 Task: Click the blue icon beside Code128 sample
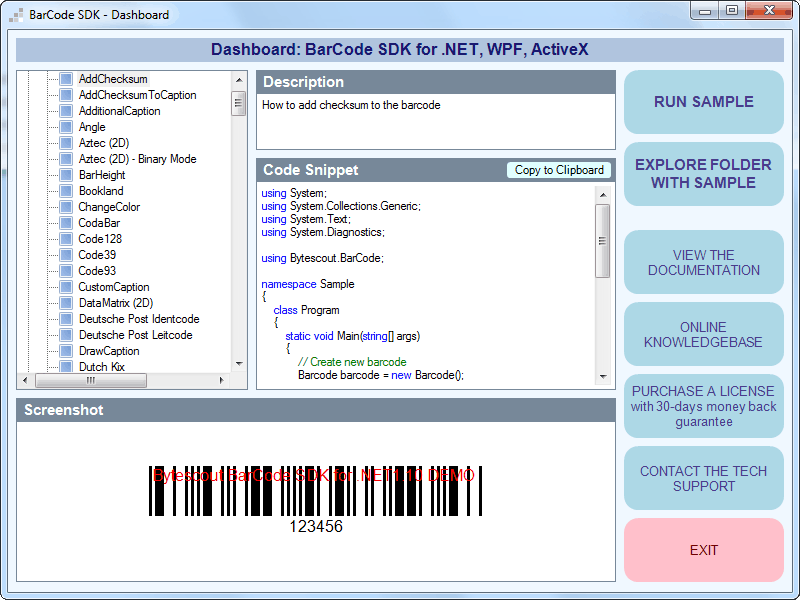tap(66, 239)
